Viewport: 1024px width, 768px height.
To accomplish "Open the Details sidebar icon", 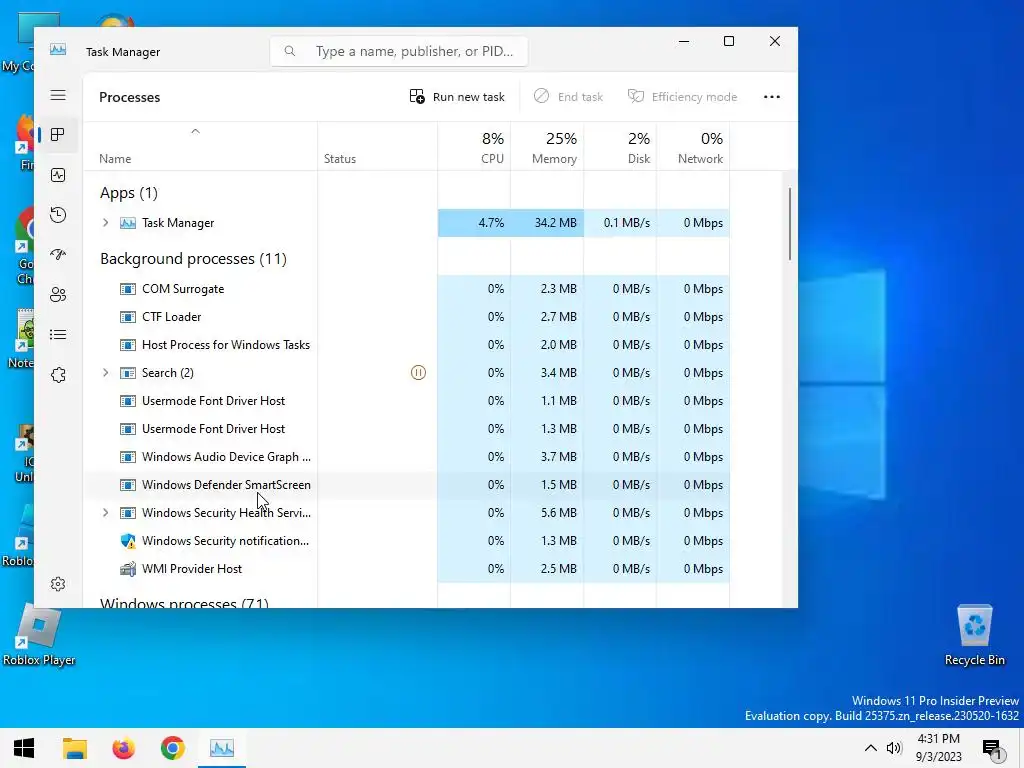I will [x=58, y=335].
